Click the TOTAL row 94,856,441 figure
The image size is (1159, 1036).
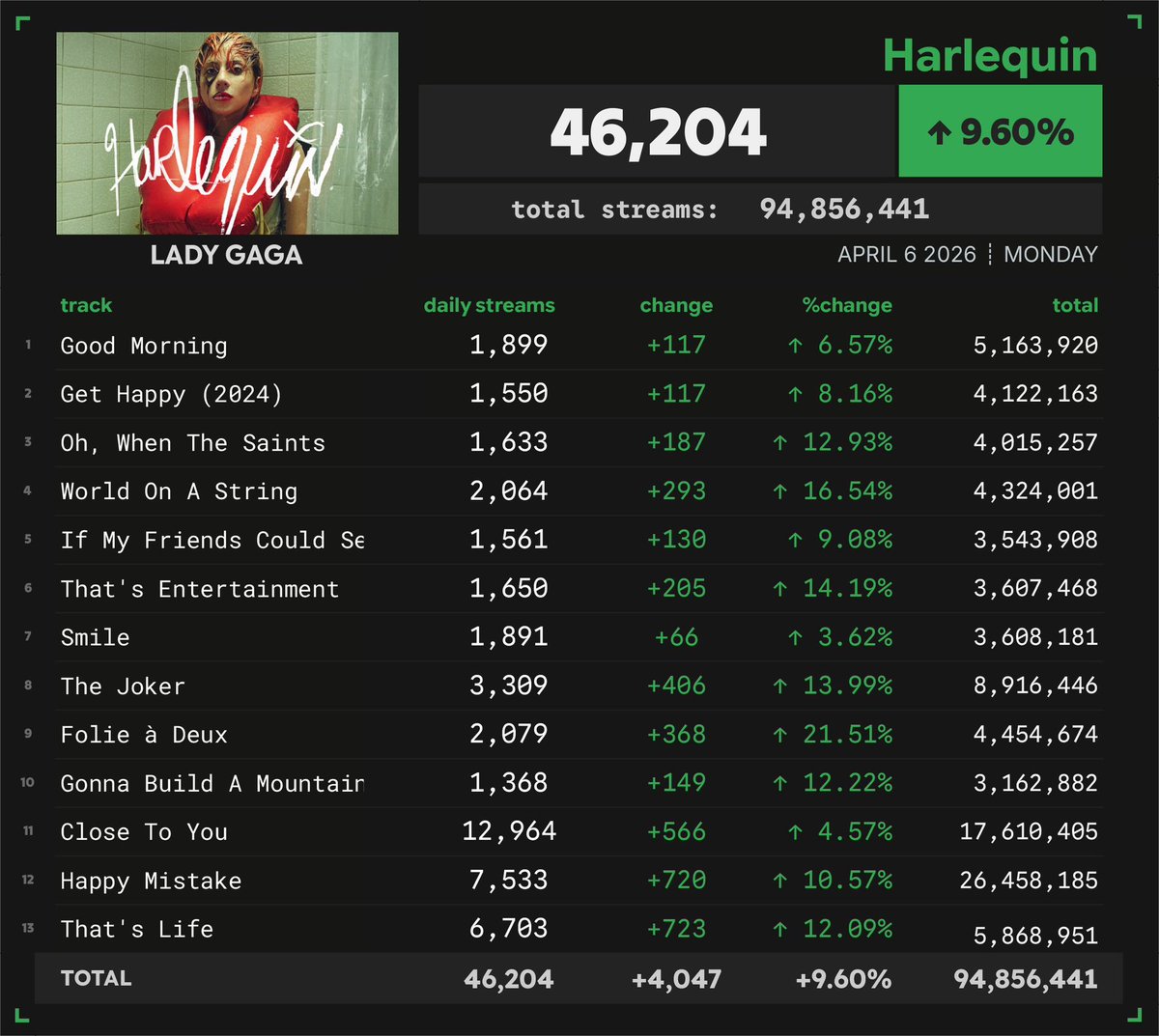[1026, 979]
